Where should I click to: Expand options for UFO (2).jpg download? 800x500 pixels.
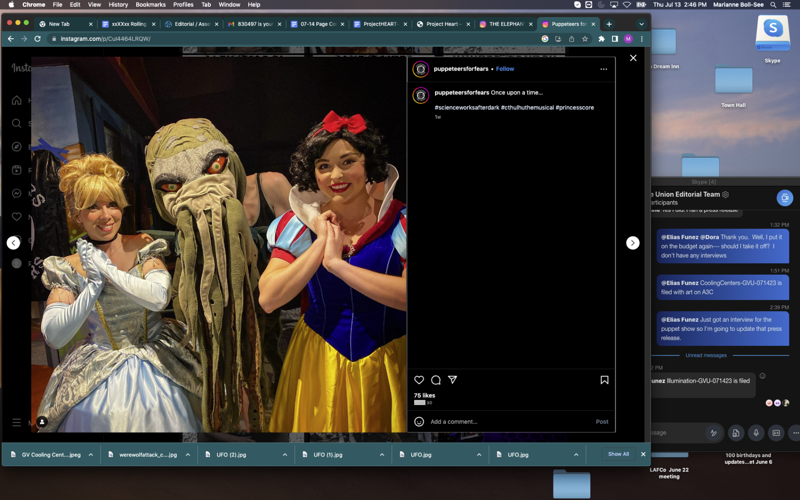(285, 455)
